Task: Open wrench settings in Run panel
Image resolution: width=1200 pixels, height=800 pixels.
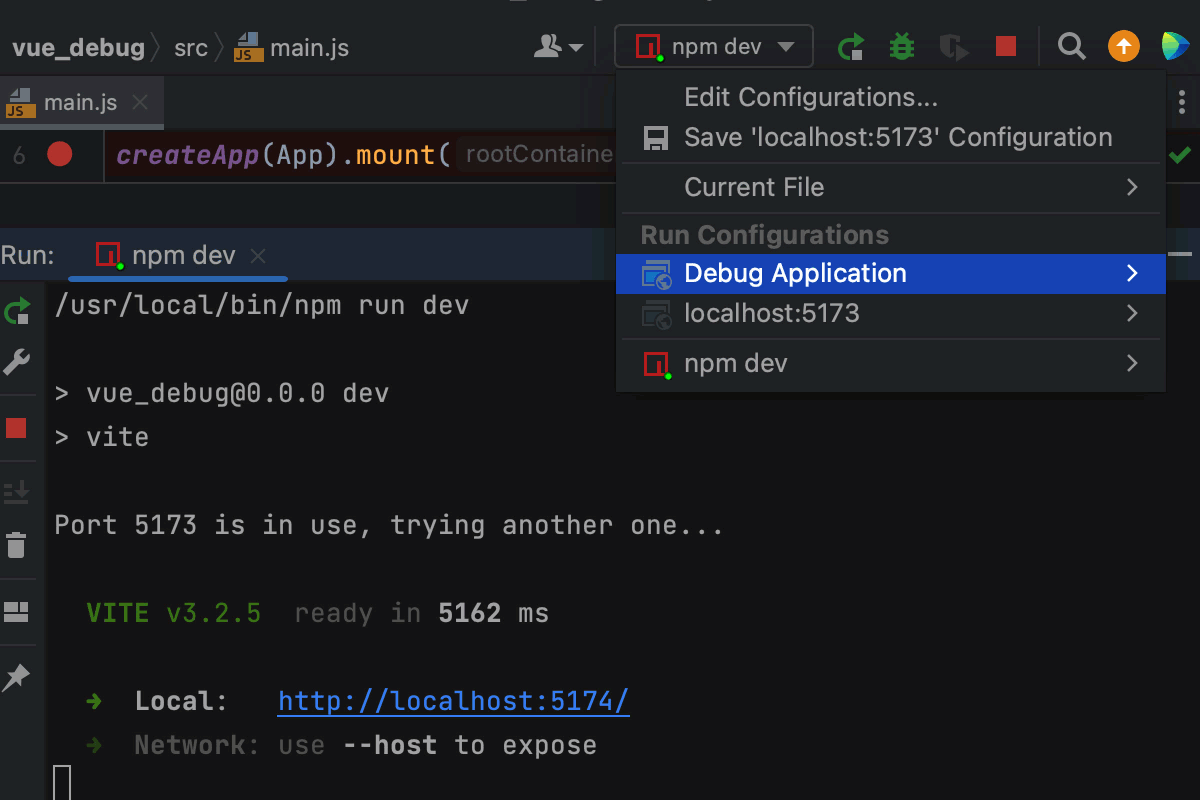Action: pyautogui.click(x=17, y=362)
